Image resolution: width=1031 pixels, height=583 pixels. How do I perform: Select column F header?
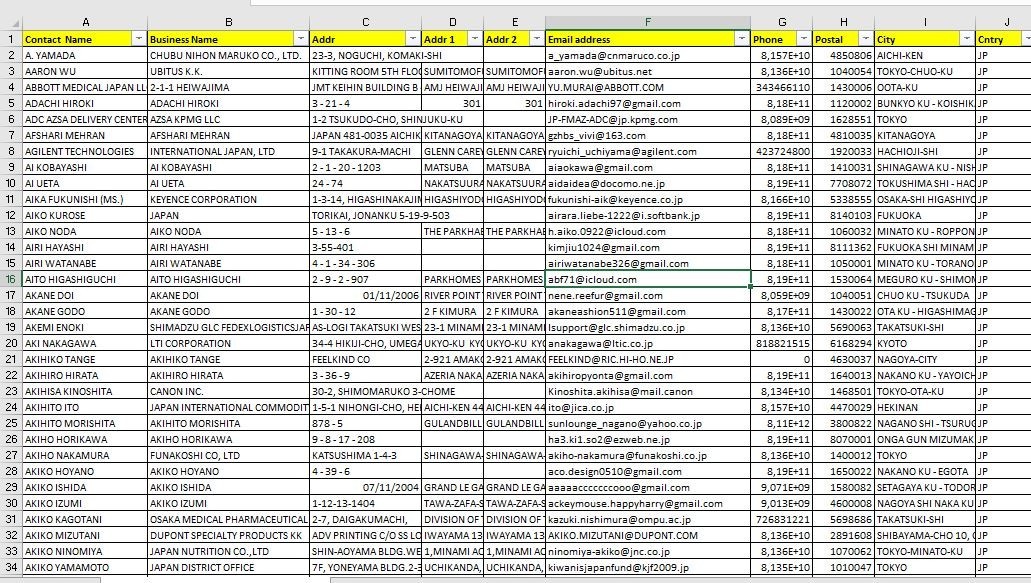648,22
